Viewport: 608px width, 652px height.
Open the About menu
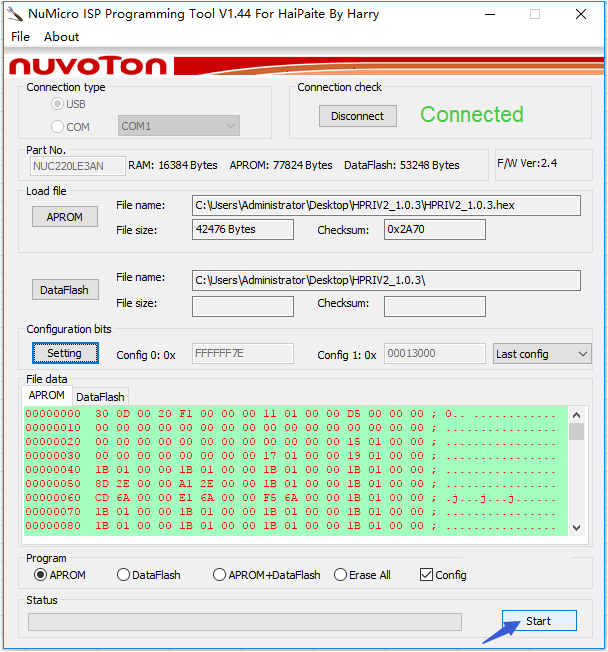pyautogui.click(x=62, y=37)
